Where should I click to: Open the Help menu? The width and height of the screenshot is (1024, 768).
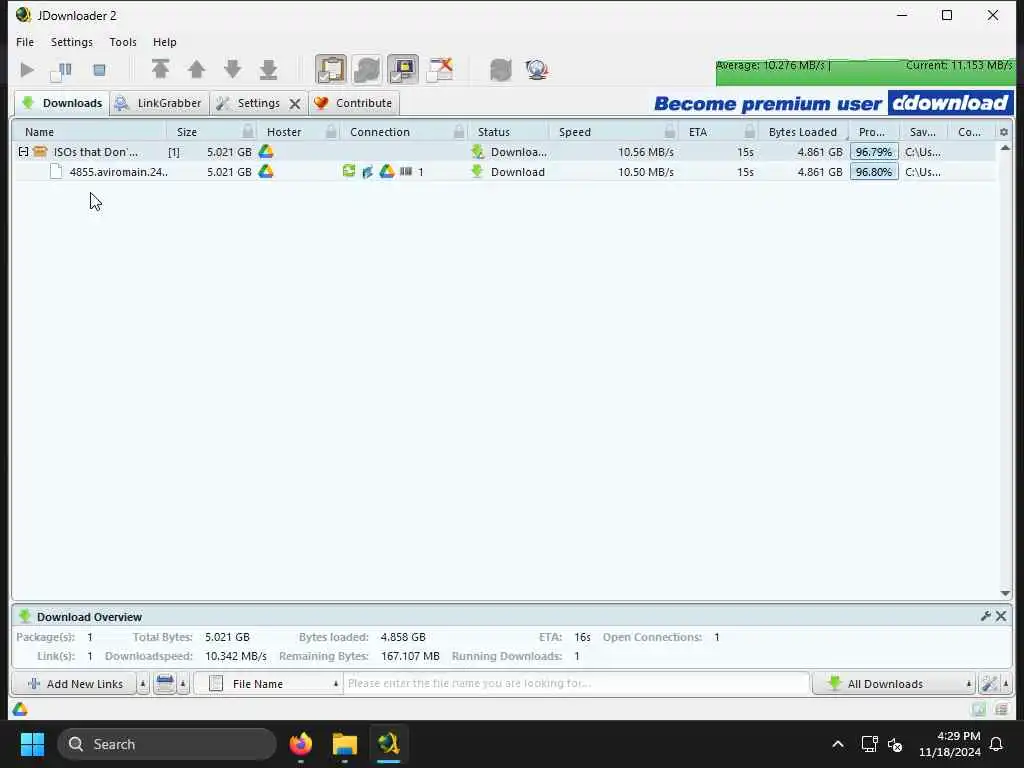165,42
